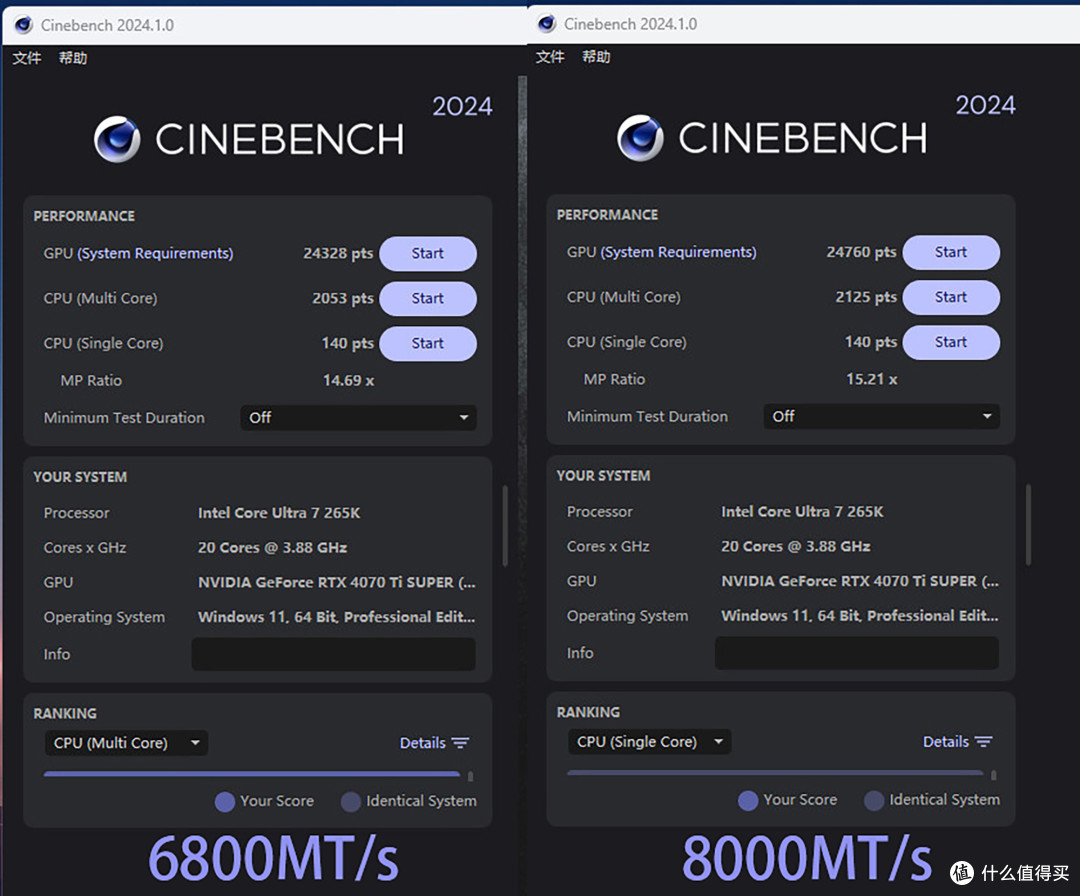Click the Cinebench app icon in right window title bar

(x=547, y=24)
